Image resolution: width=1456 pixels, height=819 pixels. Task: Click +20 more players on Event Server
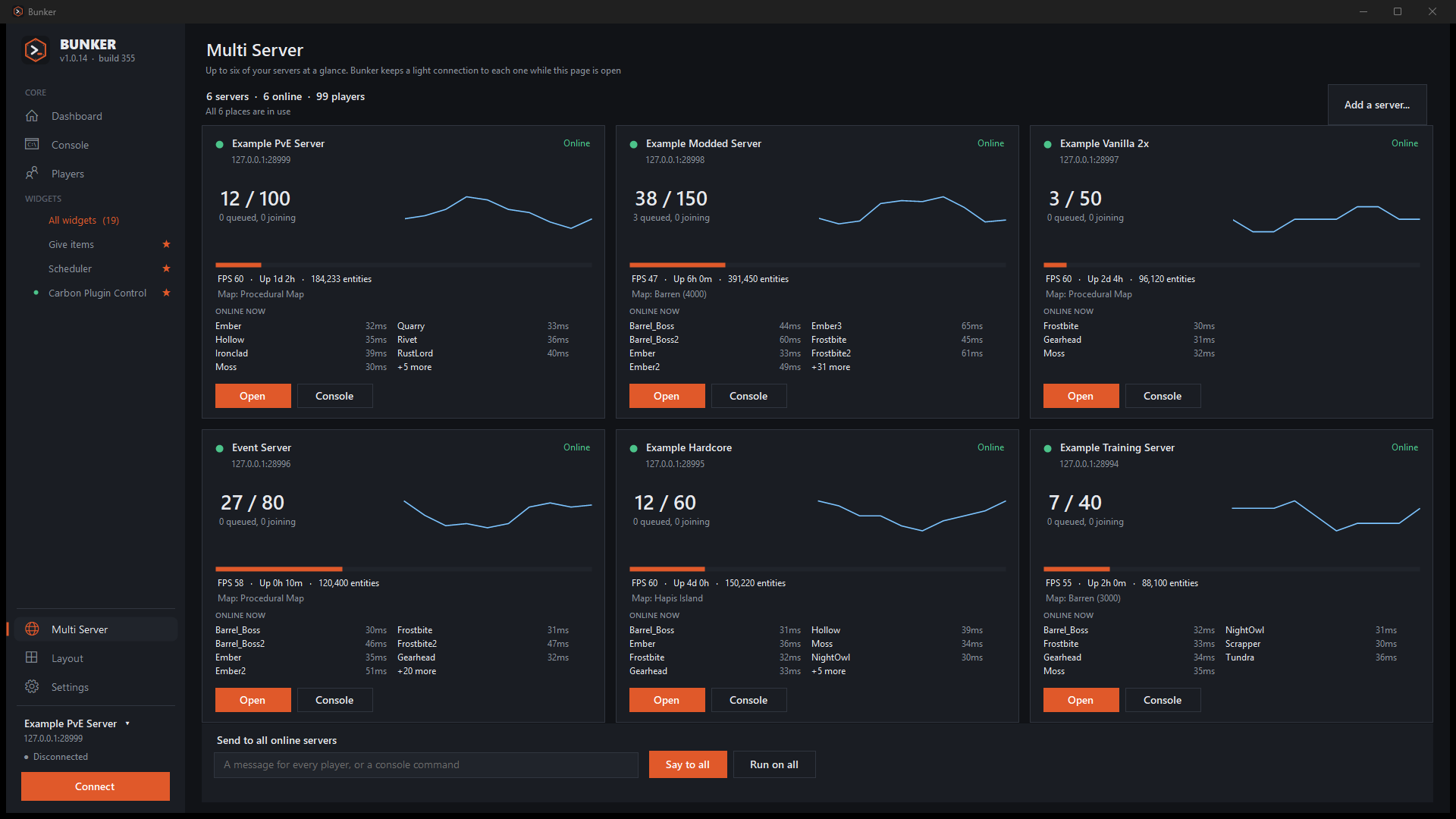click(x=416, y=671)
